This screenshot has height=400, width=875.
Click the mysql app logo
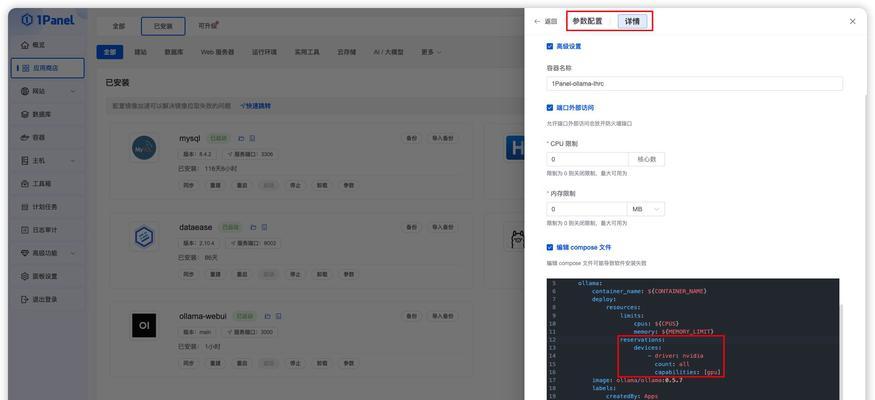coord(144,148)
